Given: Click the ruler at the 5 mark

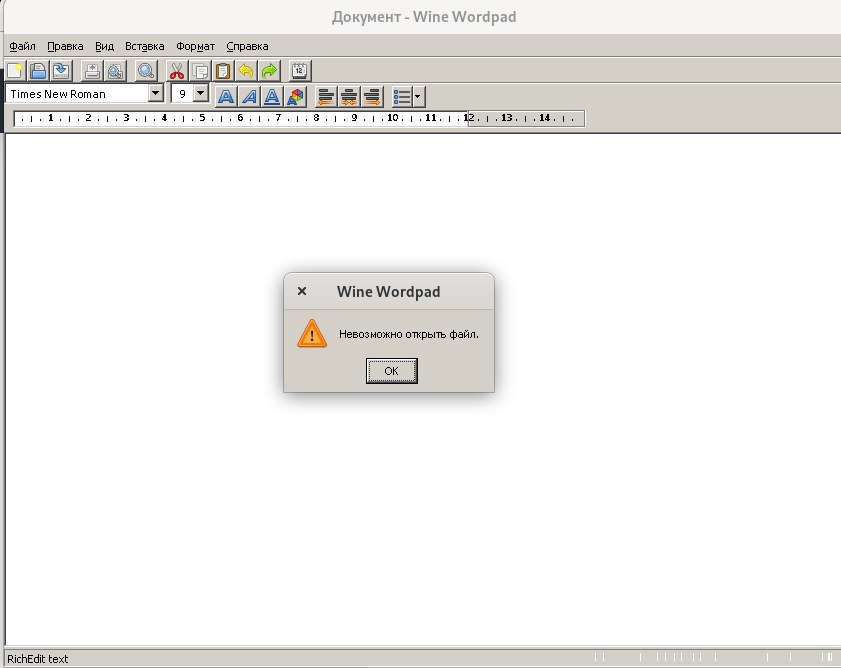Looking at the screenshot, I should (x=202, y=118).
